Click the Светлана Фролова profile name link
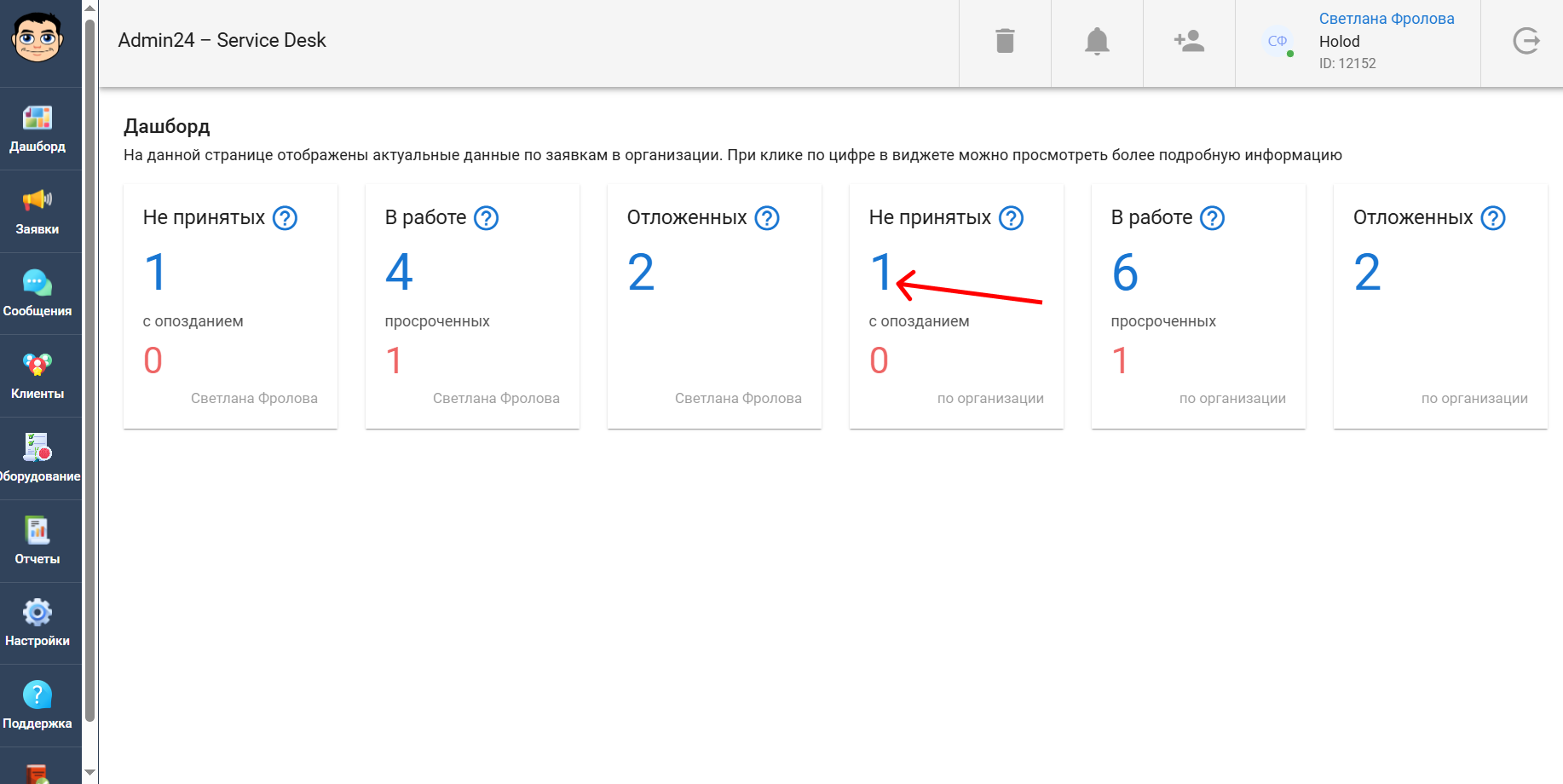1563x784 pixels. click(x=1386, y=19)
